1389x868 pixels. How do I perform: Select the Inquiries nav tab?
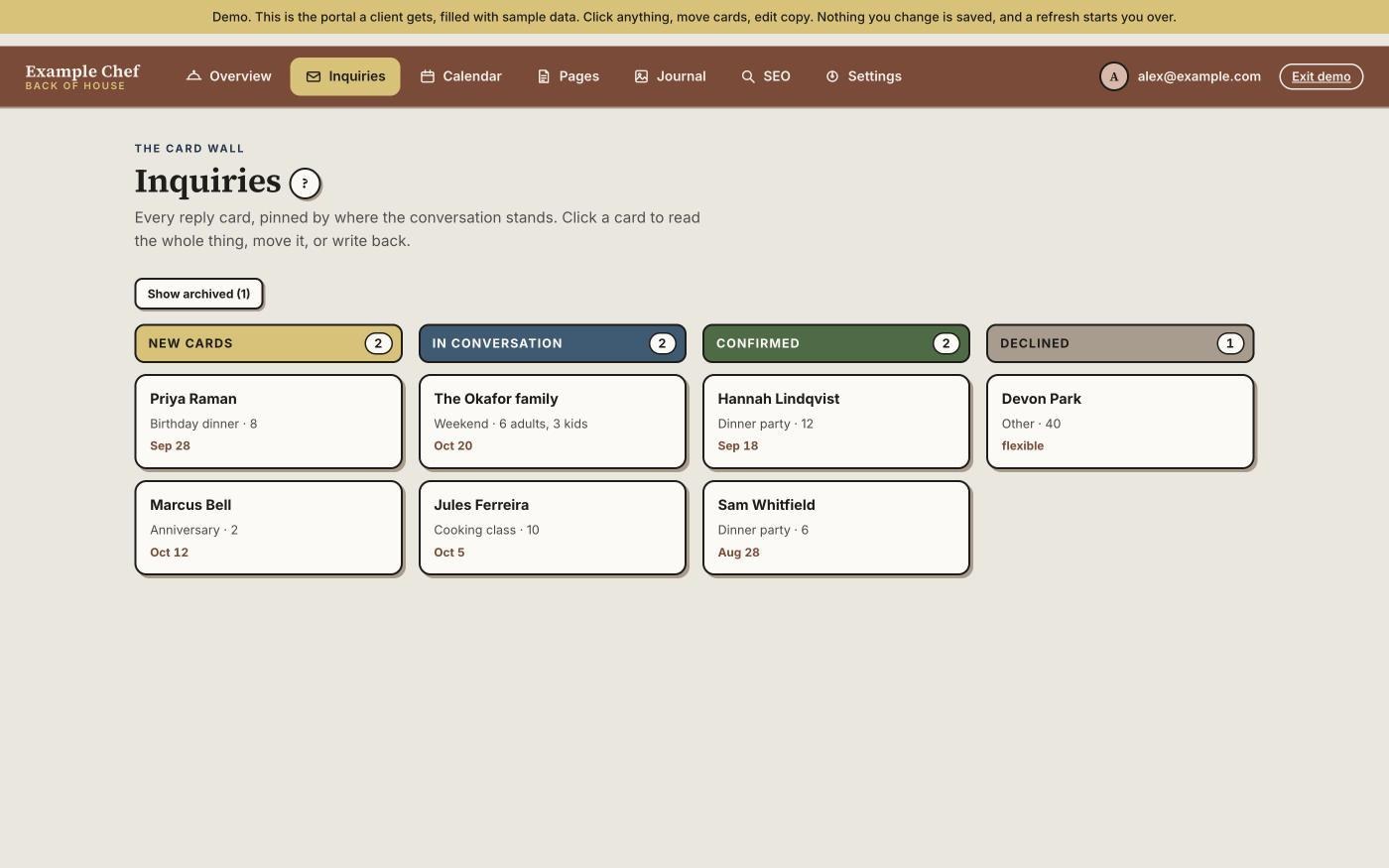[x=345, y=76]
